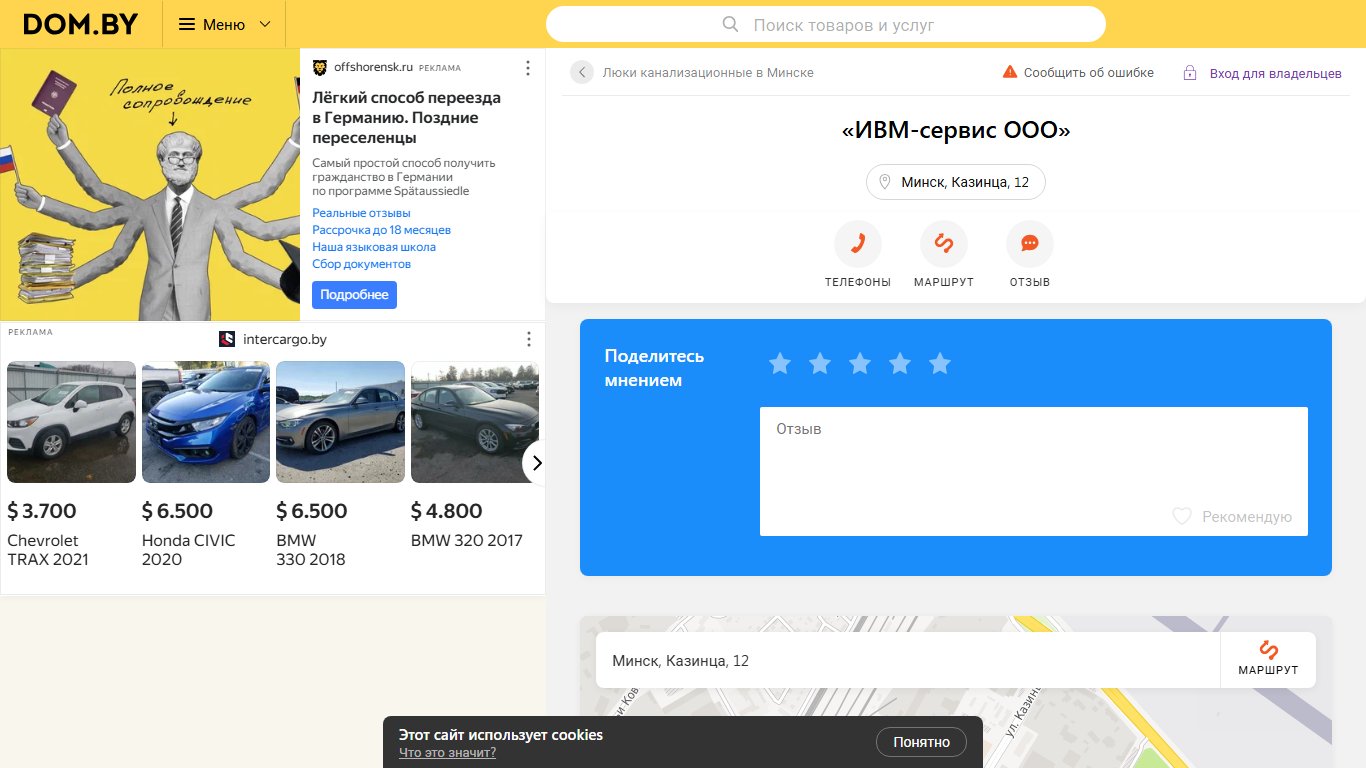Rate five stars
The image size is (1366, 768).
[x=940, y=364]
